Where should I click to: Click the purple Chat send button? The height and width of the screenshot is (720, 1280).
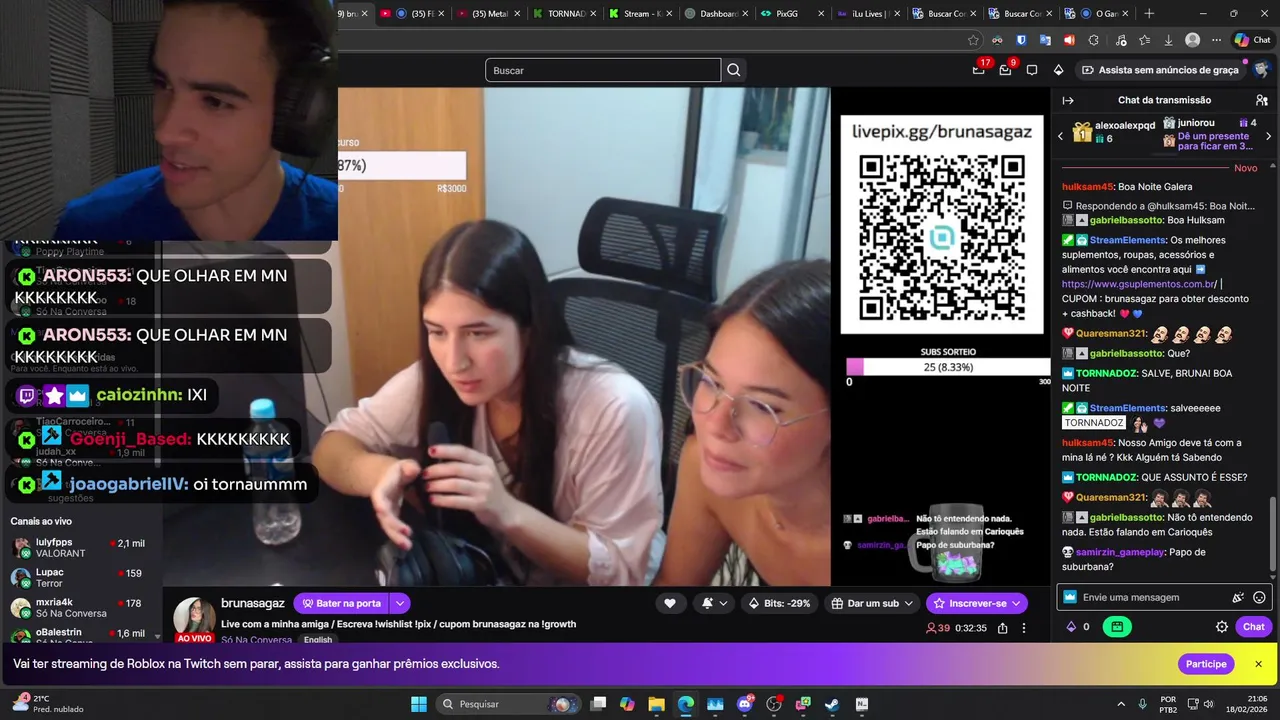click(1254, 627)
